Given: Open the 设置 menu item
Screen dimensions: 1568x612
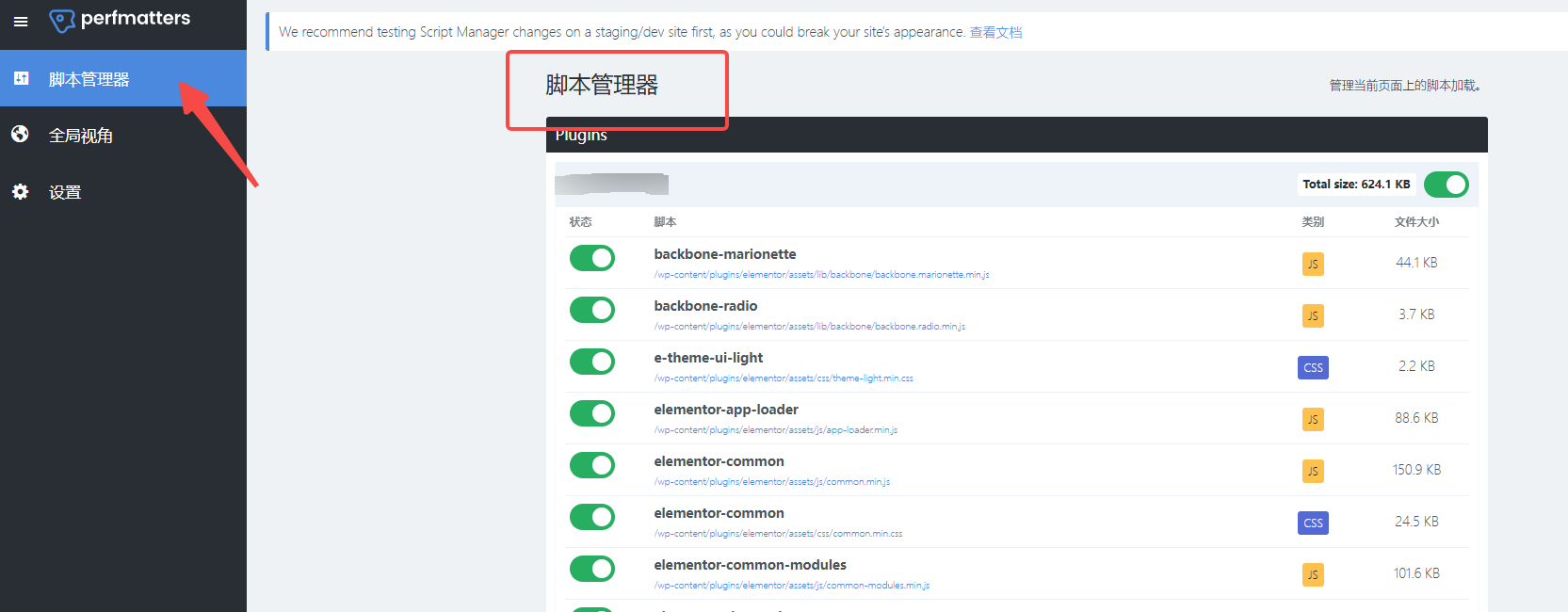Looking at the screenshot, I should tap(65, 192).
